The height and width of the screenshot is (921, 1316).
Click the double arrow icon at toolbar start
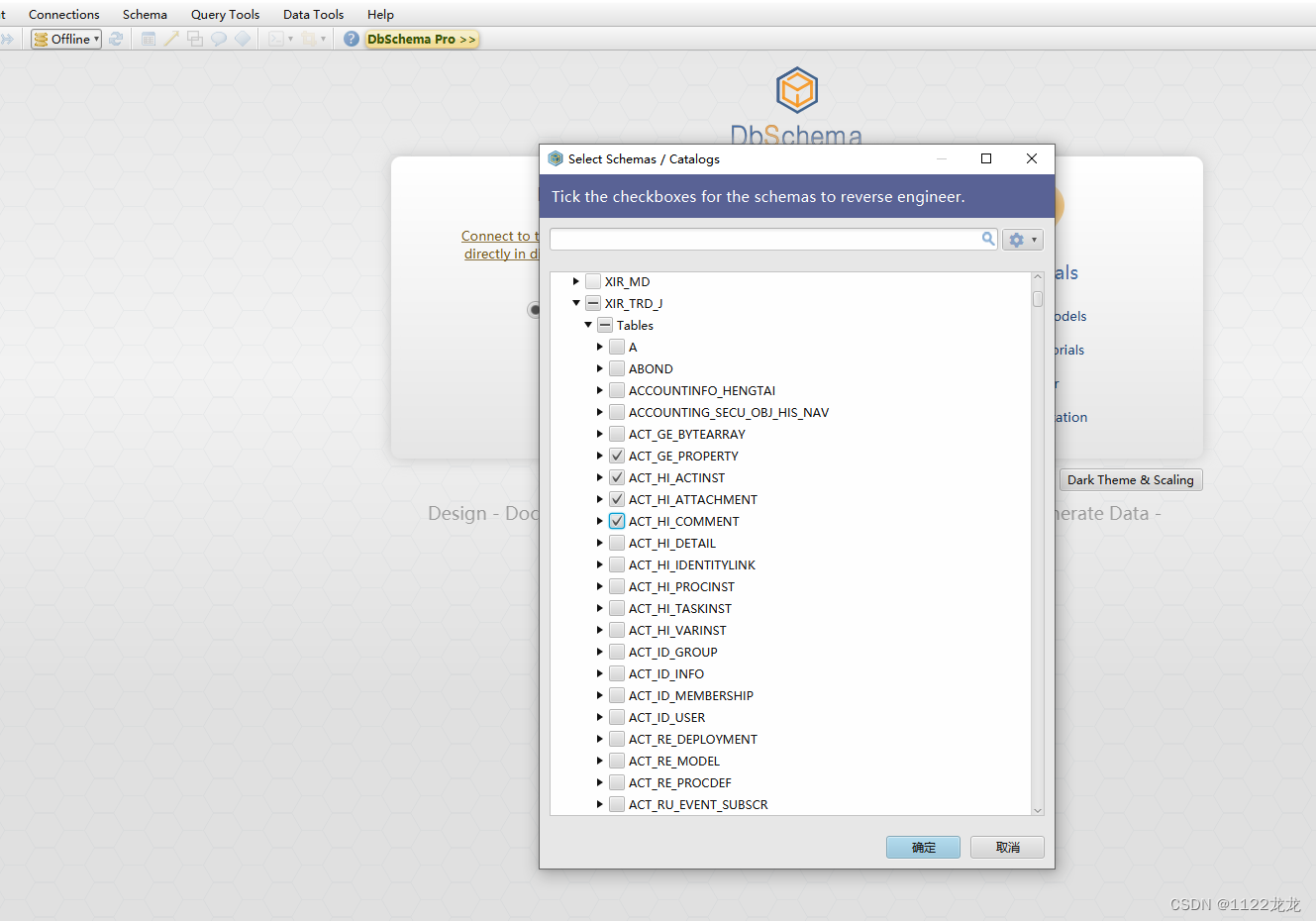(7, 39)
